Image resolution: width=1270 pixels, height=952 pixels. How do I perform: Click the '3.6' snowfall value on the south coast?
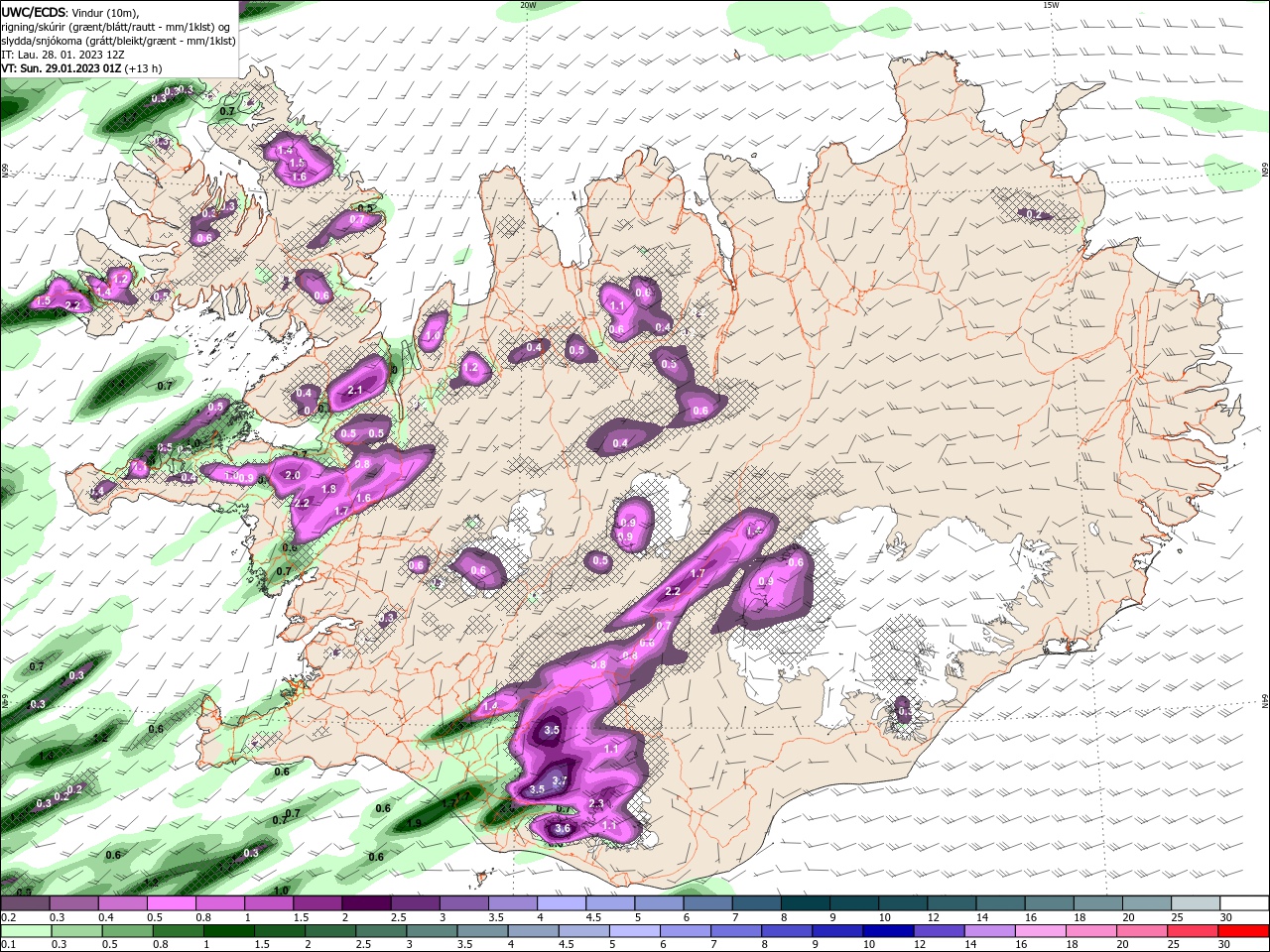563,829
